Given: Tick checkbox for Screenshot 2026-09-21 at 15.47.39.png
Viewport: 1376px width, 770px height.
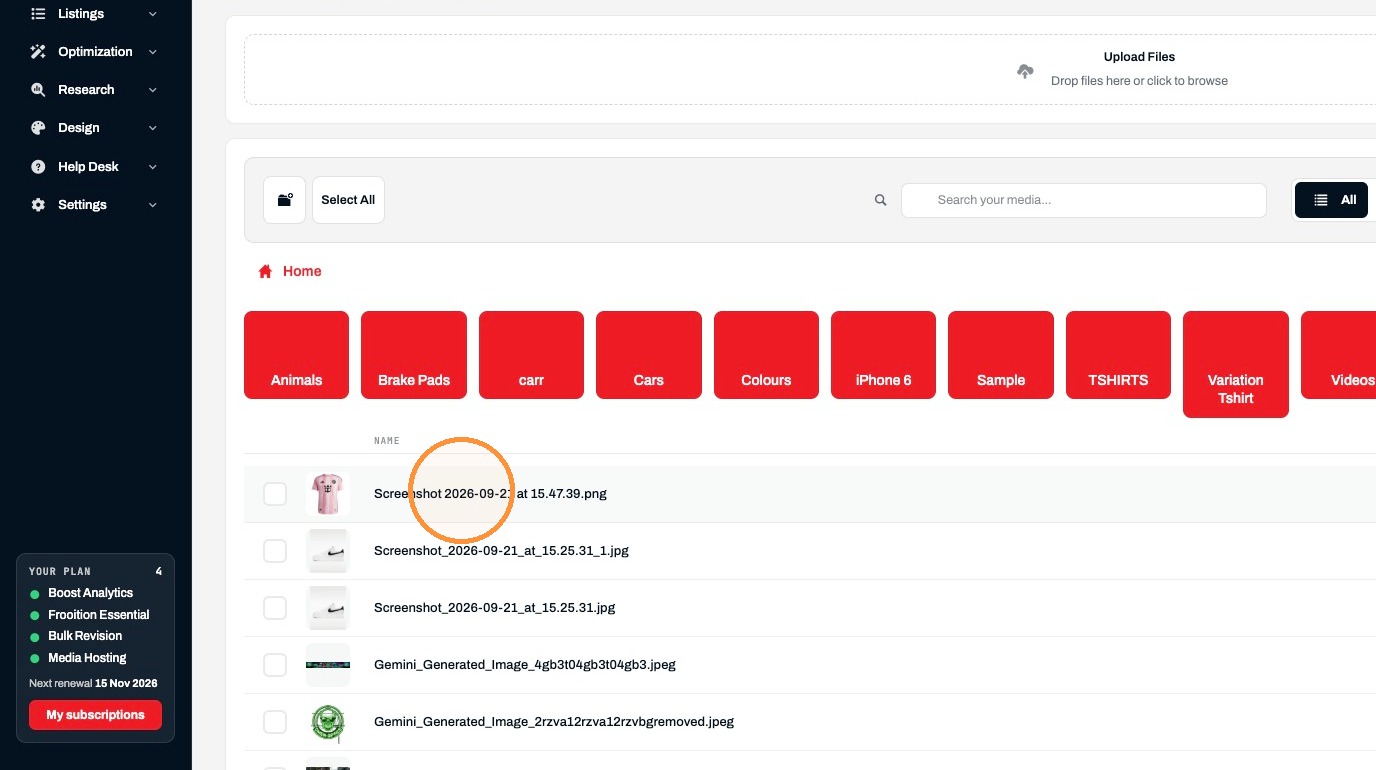Looking at the screenshot, I should tap(275, 494).
